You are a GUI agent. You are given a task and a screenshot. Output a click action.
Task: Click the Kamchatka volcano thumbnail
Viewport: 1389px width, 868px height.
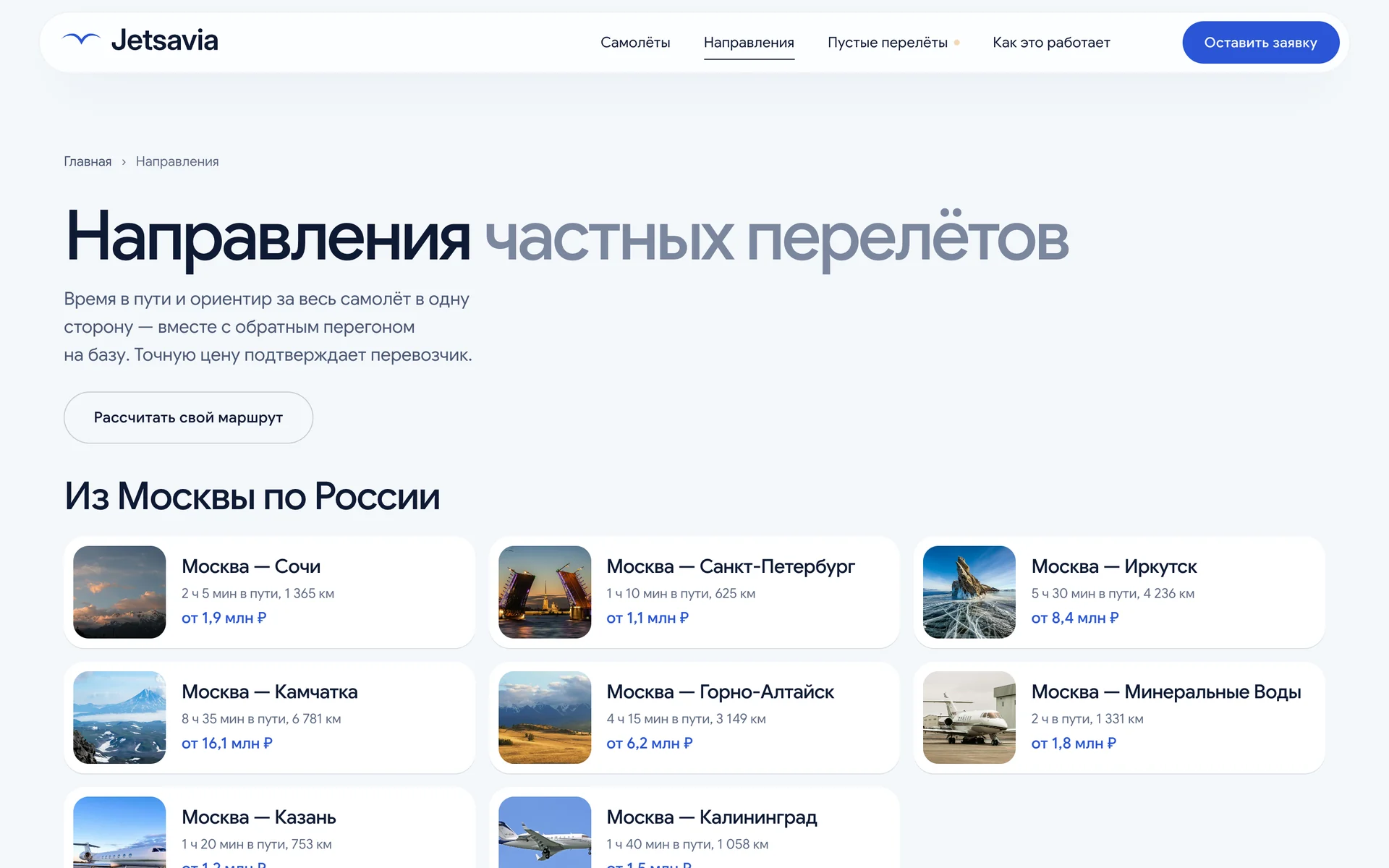coord(119,718)
